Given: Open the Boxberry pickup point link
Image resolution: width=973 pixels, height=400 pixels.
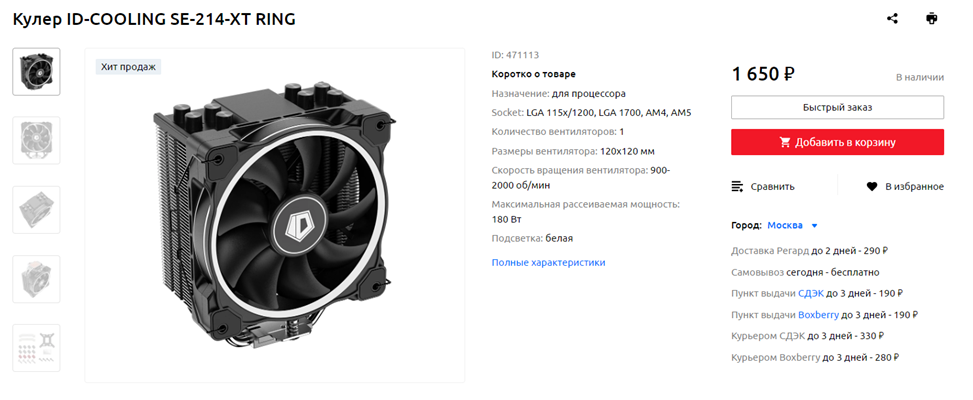Looking at the screenshot, I should tap(818, 315).
